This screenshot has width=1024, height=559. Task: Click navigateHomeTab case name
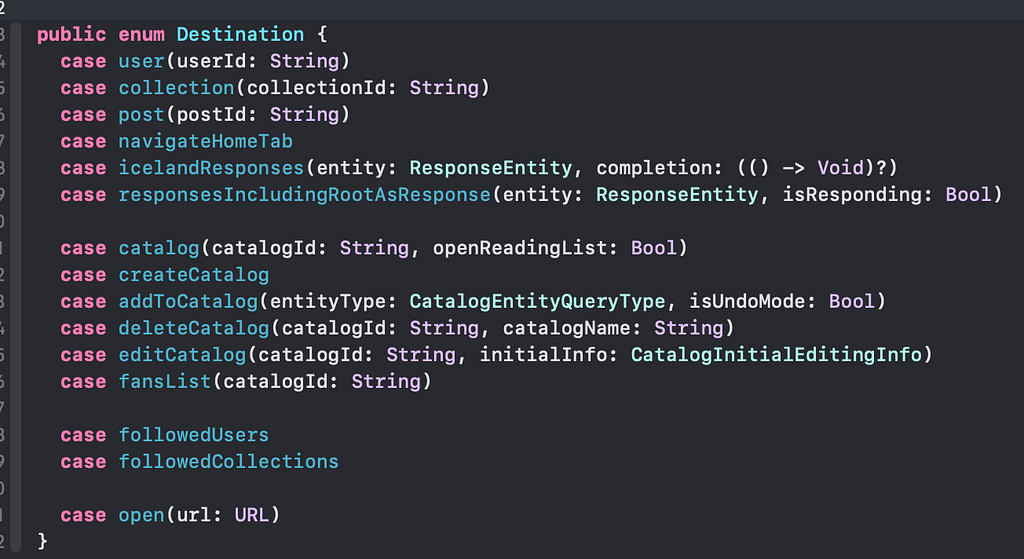click(x=205, y=141)
